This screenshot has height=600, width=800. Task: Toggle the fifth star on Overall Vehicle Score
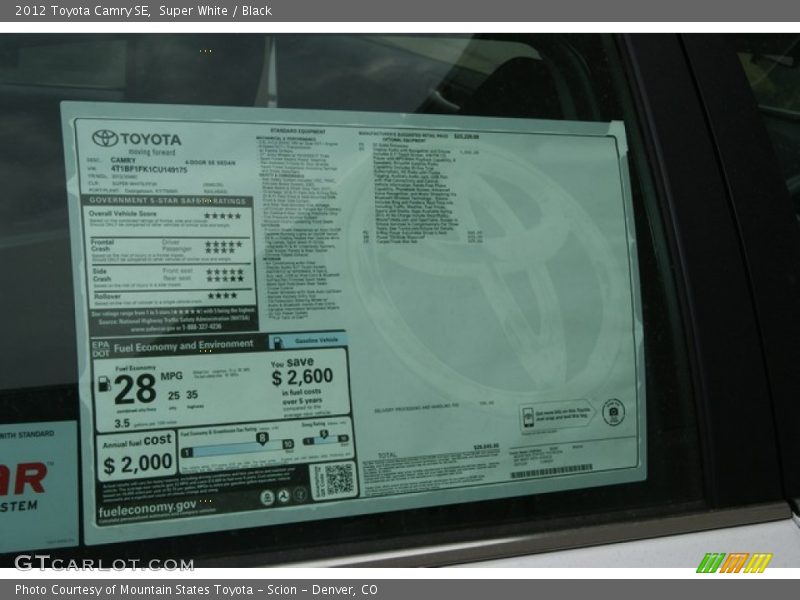pos(239,215)
